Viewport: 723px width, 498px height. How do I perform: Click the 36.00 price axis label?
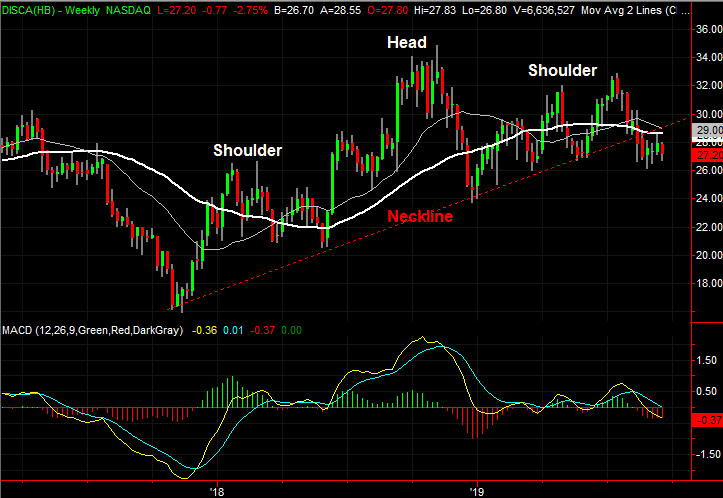(709, 29)
